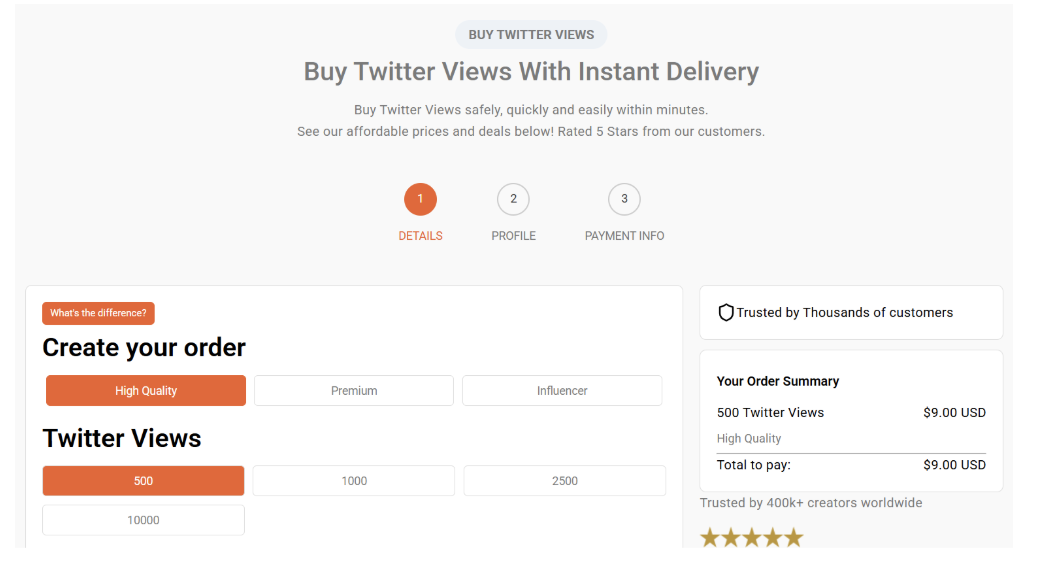Viewport: 1038px width, 574px height.
Task: Click the "What's the difference?" button
Action: pyautogui.click(x=98, y=313)
